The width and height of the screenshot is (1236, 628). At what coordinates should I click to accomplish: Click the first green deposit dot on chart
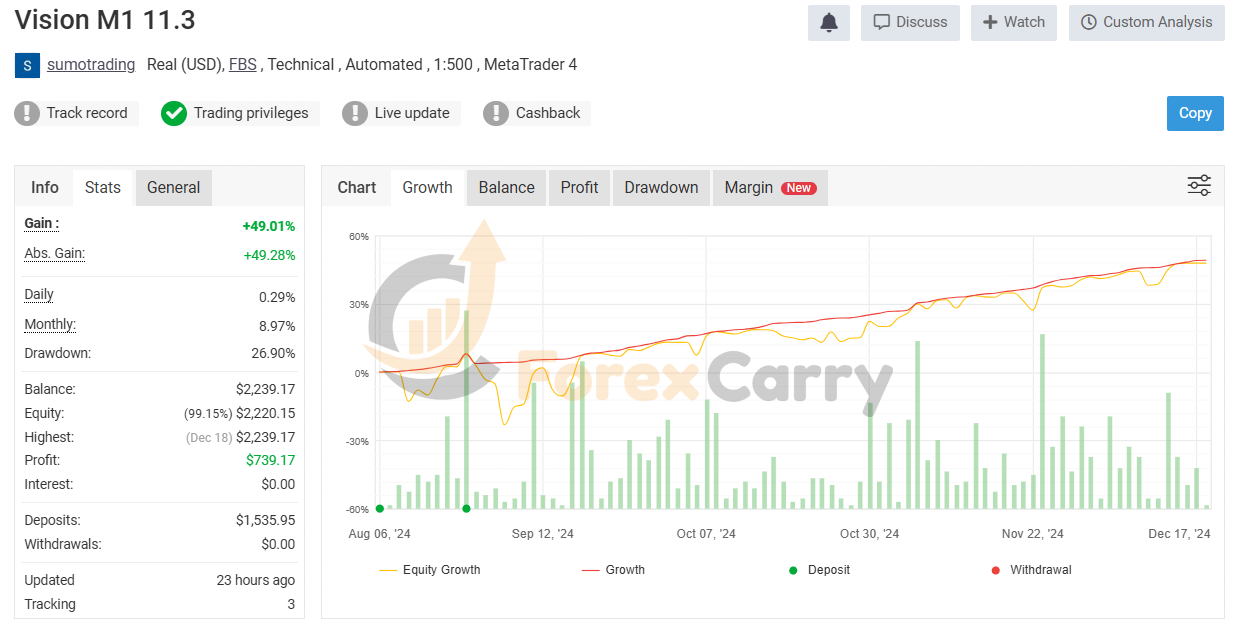coord(379,508)
